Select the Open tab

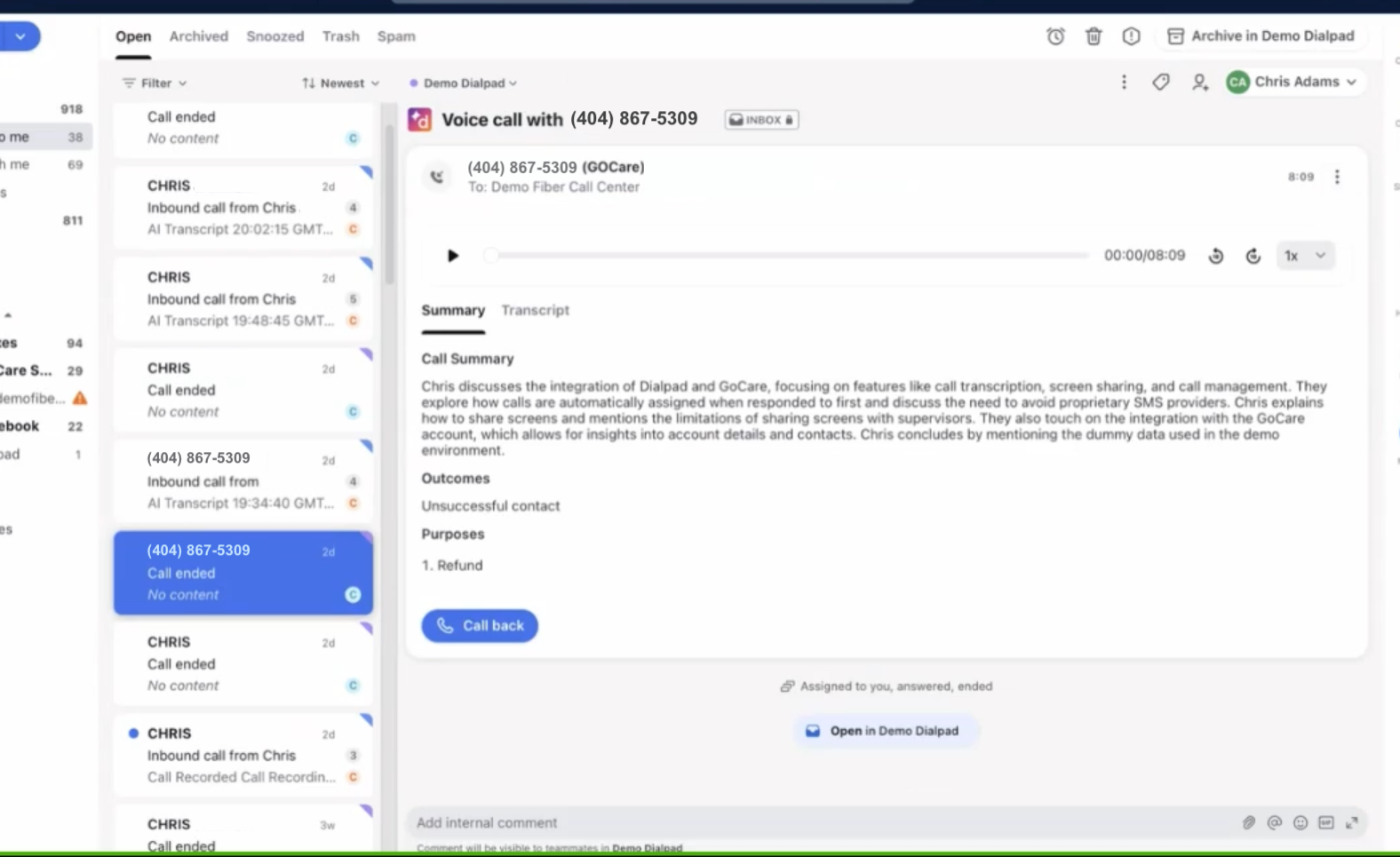(x=133, y=36)
